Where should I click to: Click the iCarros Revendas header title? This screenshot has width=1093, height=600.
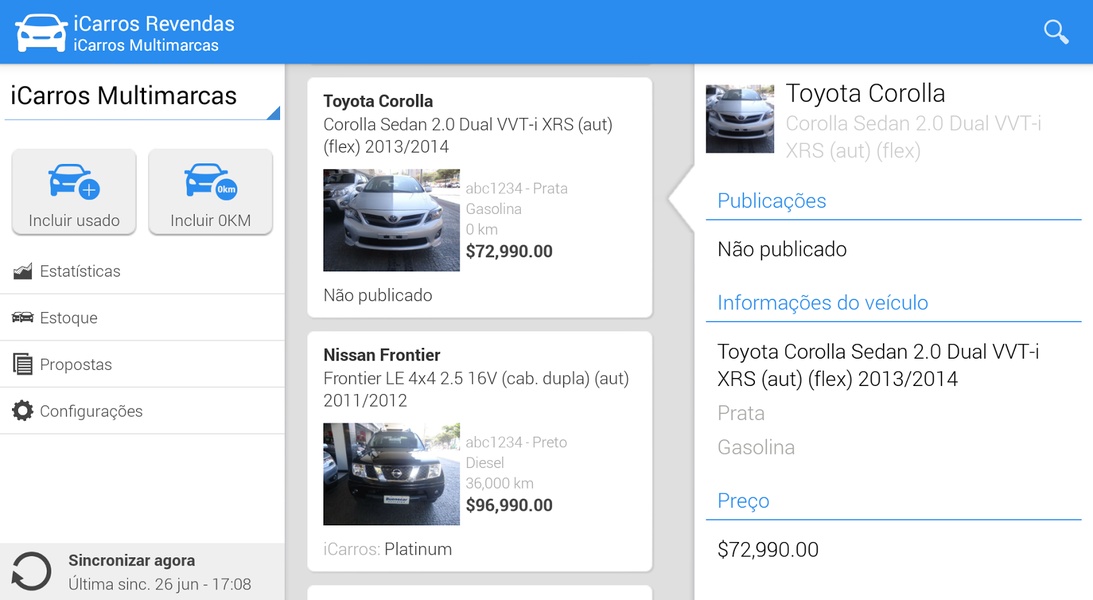click(x=154, y=24)
